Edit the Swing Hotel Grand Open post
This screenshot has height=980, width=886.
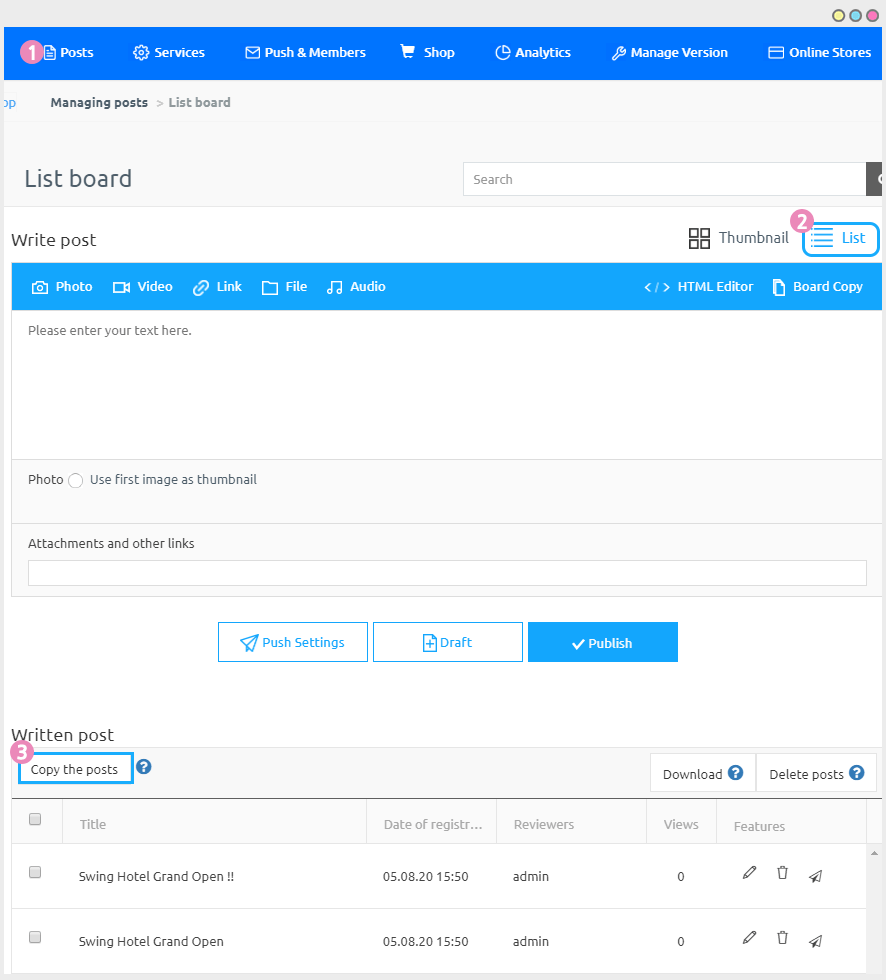[749, 938]
